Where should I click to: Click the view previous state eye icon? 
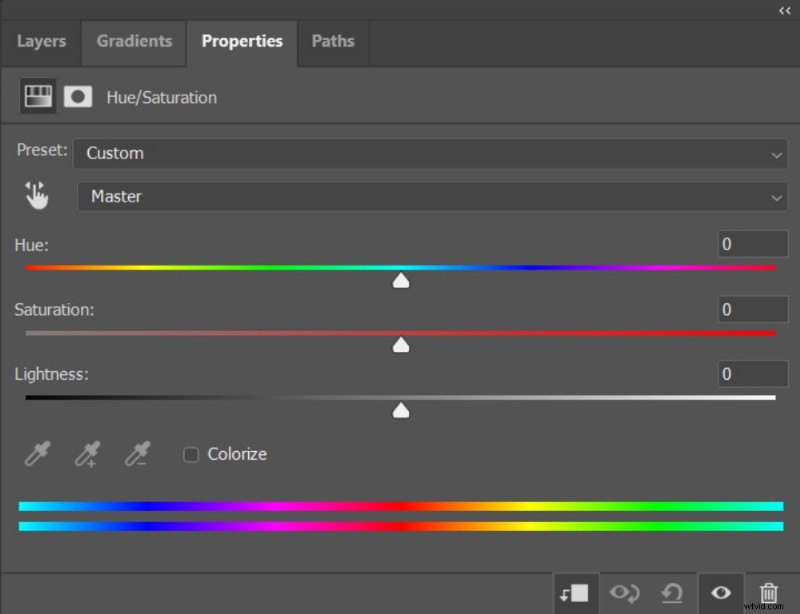pyautogui.click(x=624, y=592)
